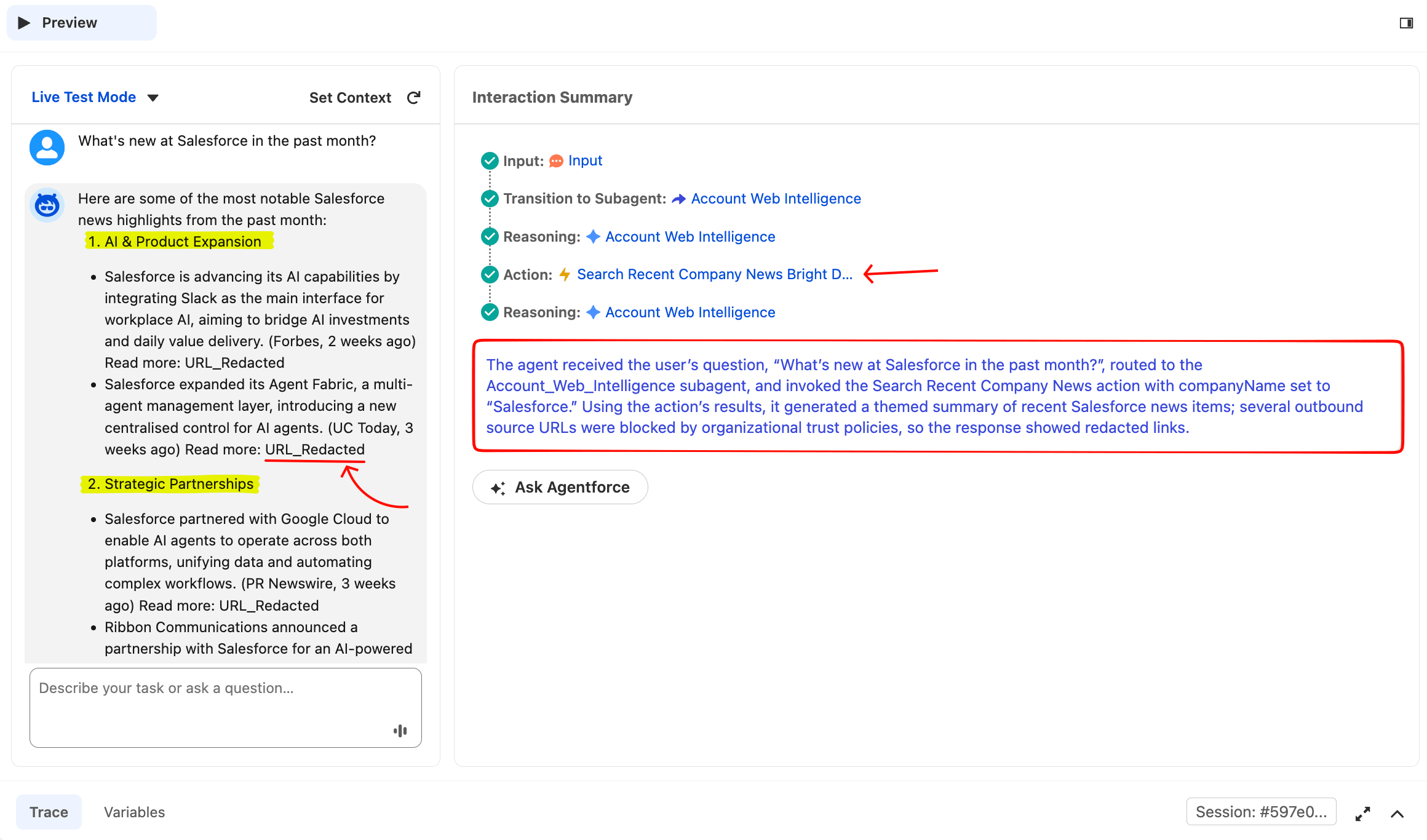This screenshot has width=1427, height=840.
Task: Click the Preview play icon
Action: tap(24, 23)
